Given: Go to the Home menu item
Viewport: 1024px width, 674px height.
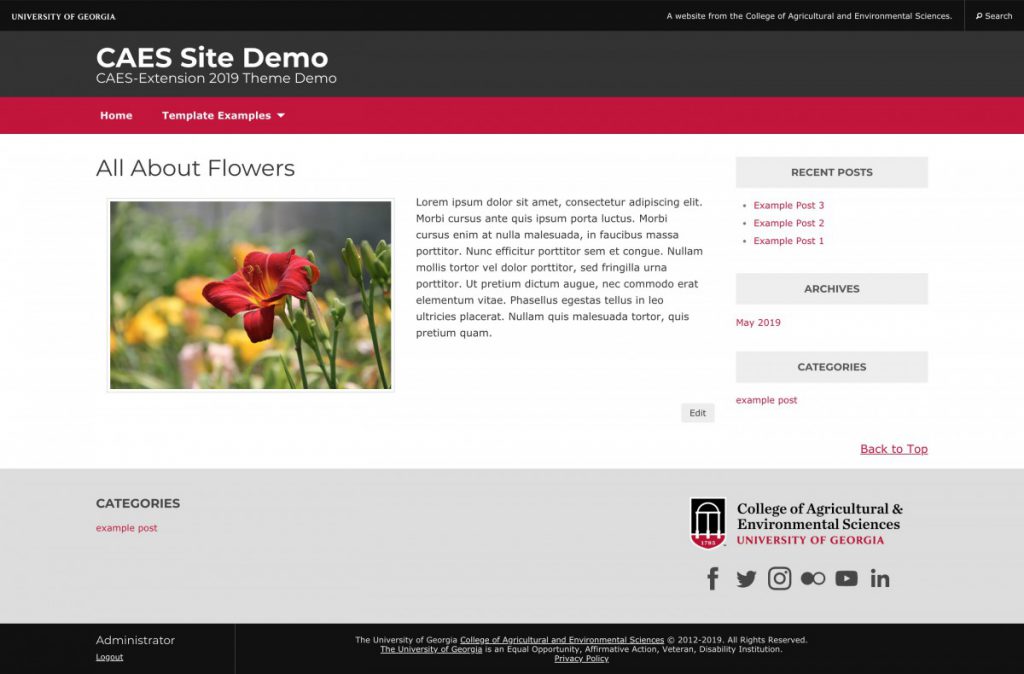Looking at the screenshot, I should click(116, 116).
